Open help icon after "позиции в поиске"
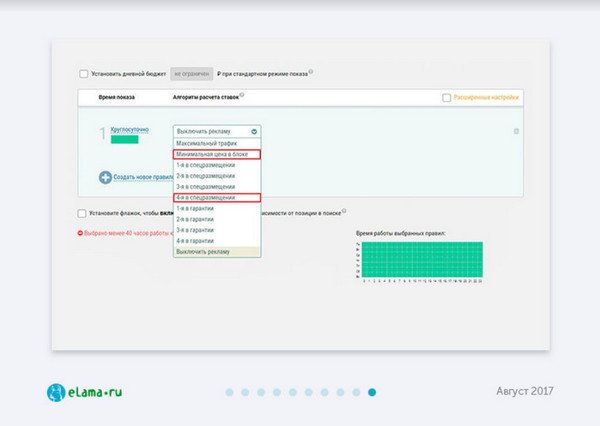The width and height of the screenshot is (600, 426). click(344, 211)
